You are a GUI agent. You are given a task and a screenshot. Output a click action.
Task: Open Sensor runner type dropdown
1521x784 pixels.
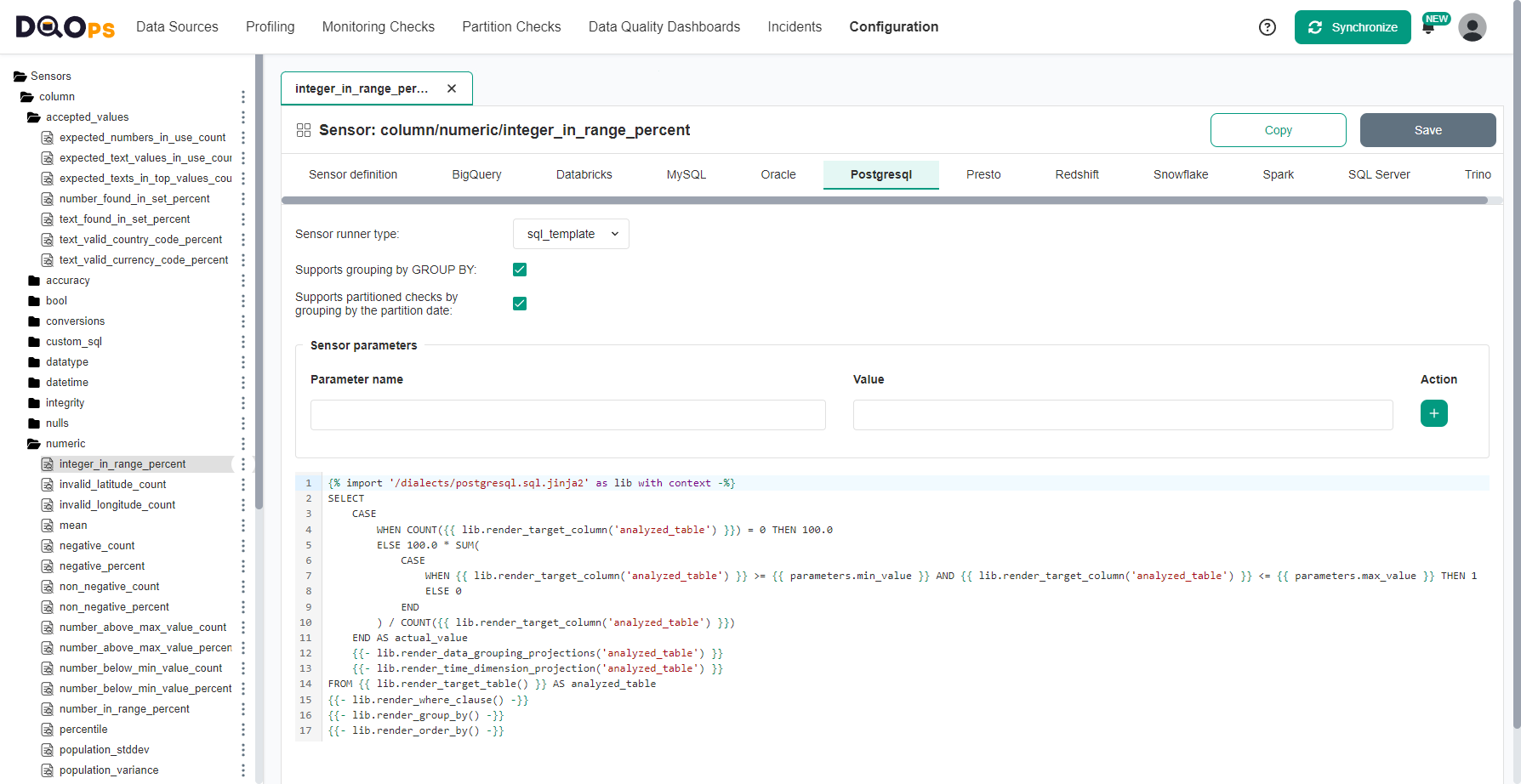click(571, 234)
